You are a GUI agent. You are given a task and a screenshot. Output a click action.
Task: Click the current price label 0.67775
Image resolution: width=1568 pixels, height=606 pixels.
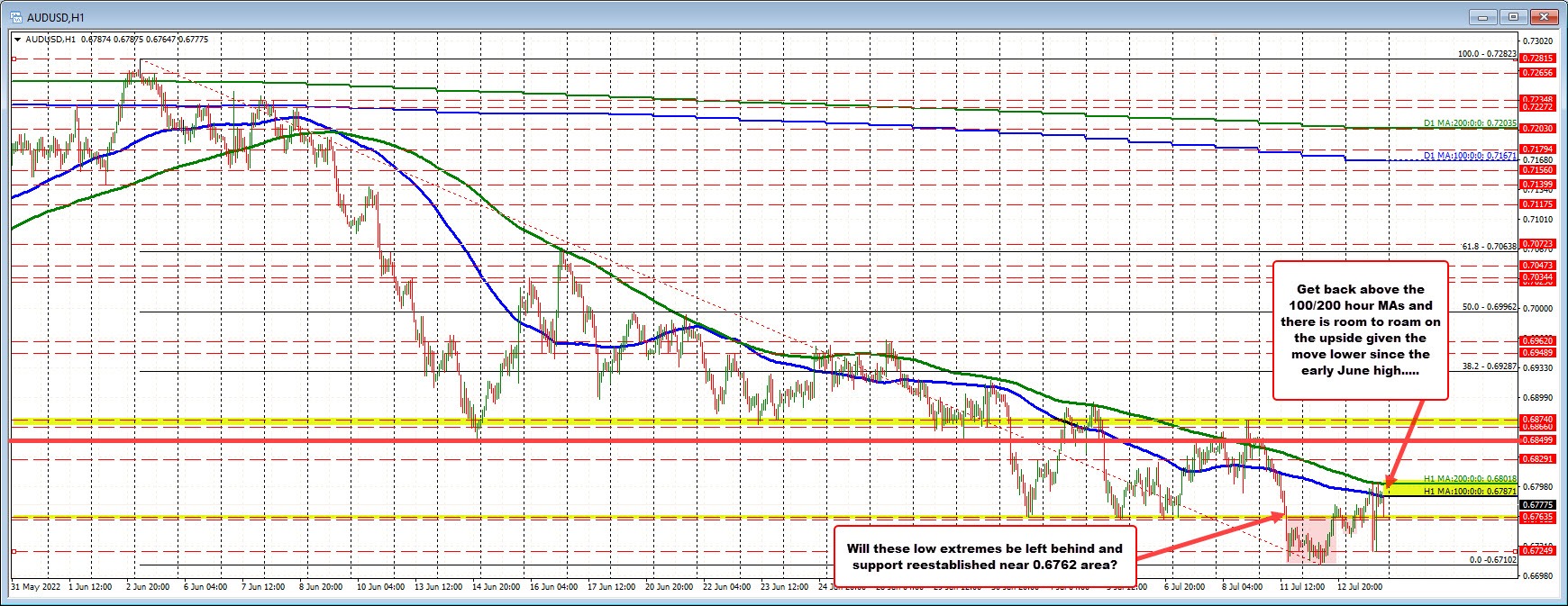(1537, 505)
